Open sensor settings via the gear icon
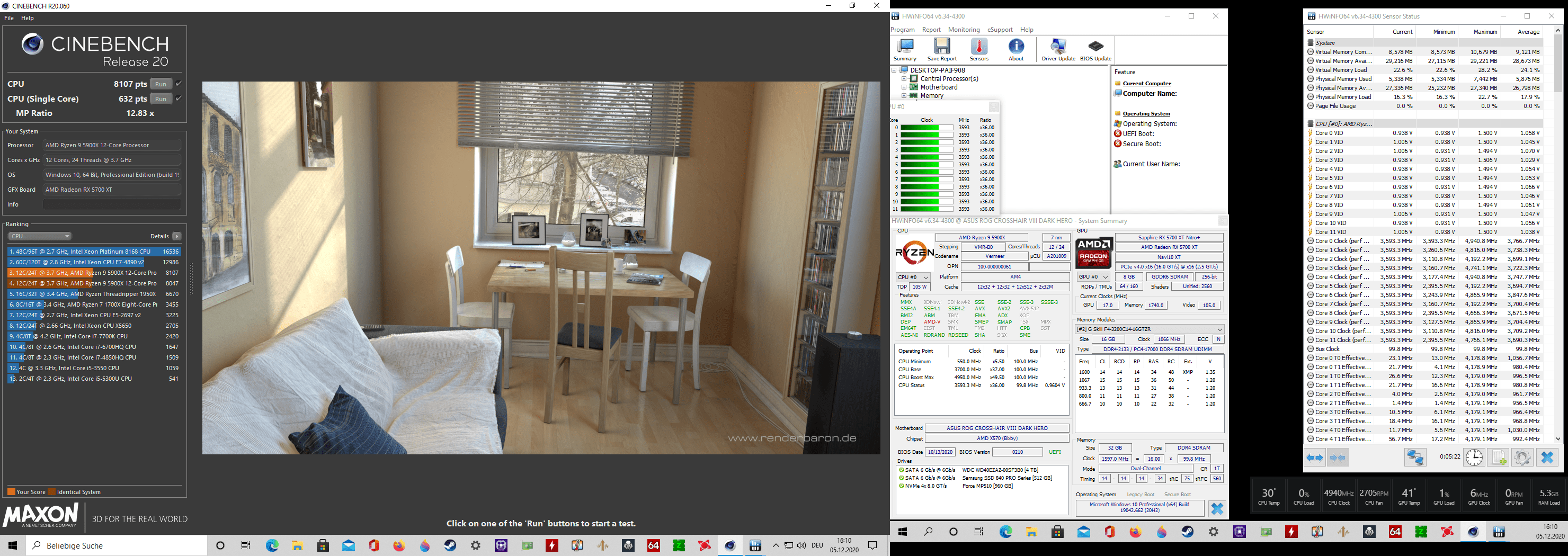This screenshot has height=556, width=1568. pyautogui.click(x=1522, y=458)
